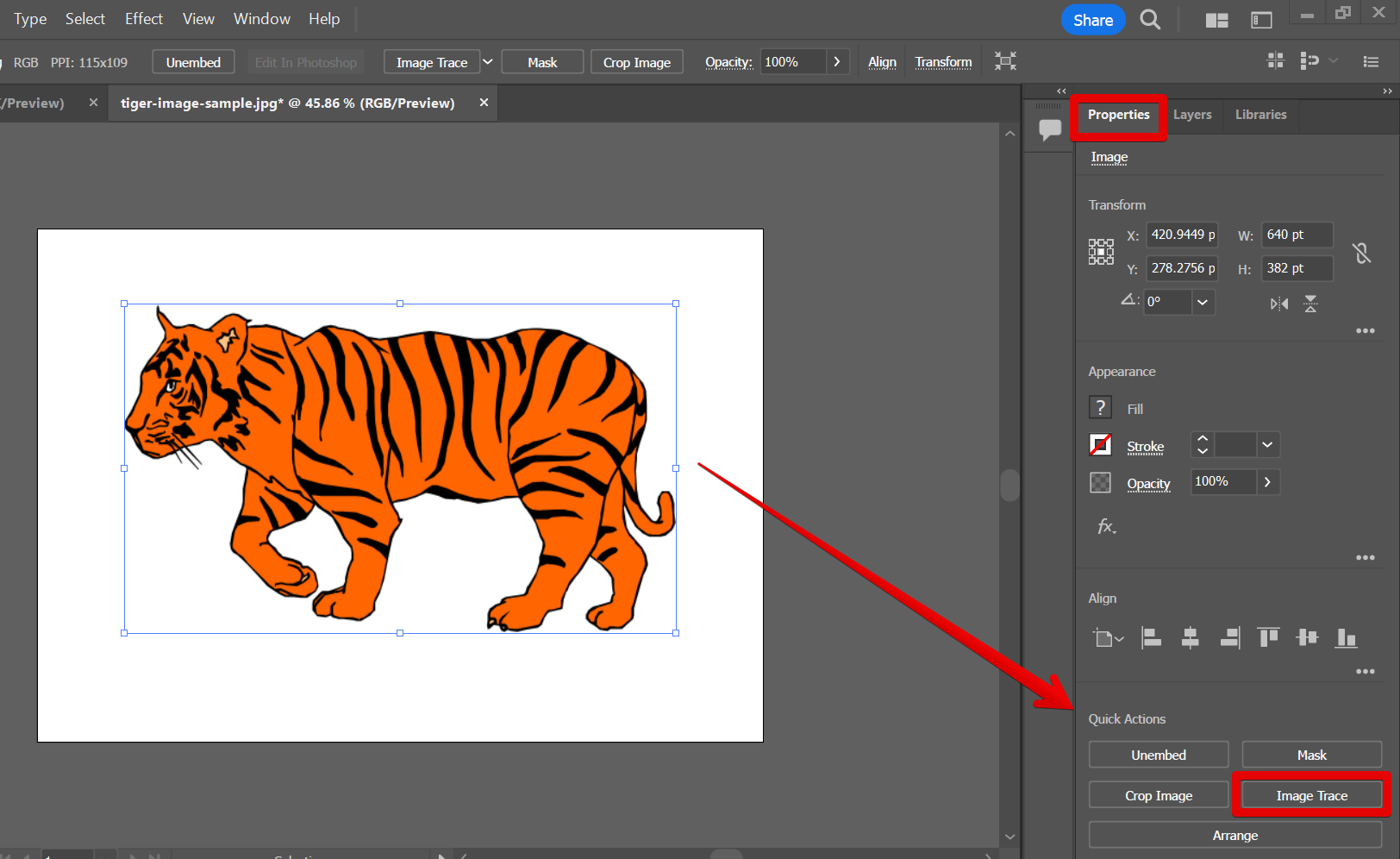Open the Effect menu
This screenshot has height=859, width=1400.
[143, 19]
